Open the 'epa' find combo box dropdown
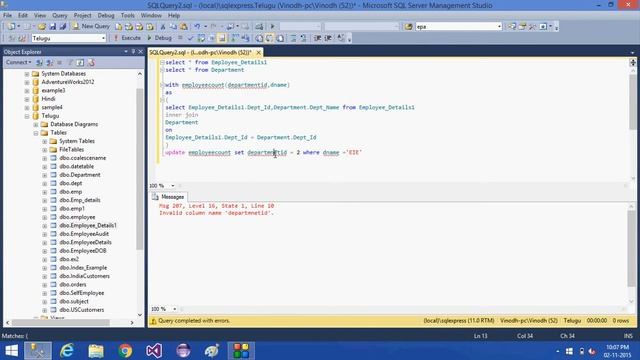Viewport: 640px width, 360px height. click(x=499, y=27)
